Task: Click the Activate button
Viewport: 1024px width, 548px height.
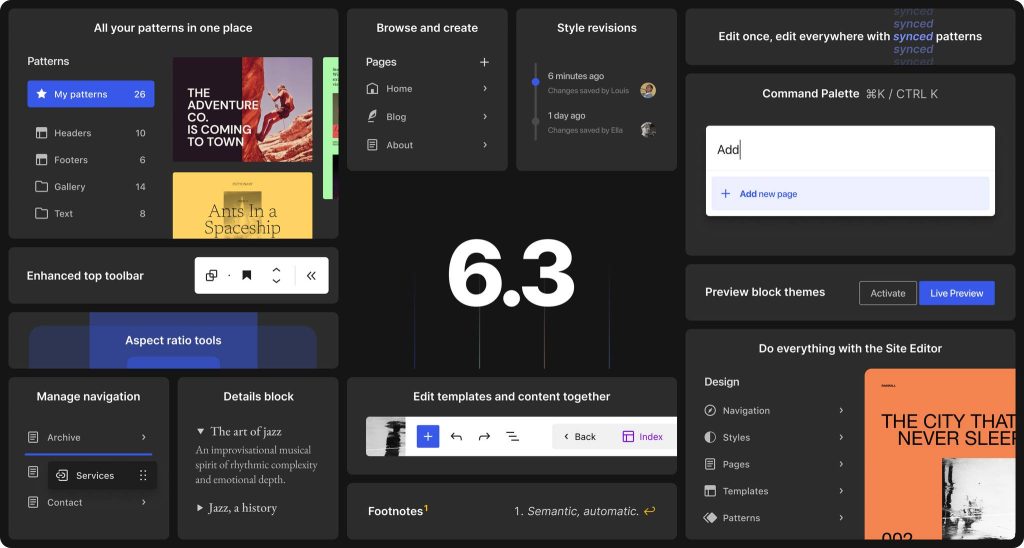Action: click(x=887, y=293)
